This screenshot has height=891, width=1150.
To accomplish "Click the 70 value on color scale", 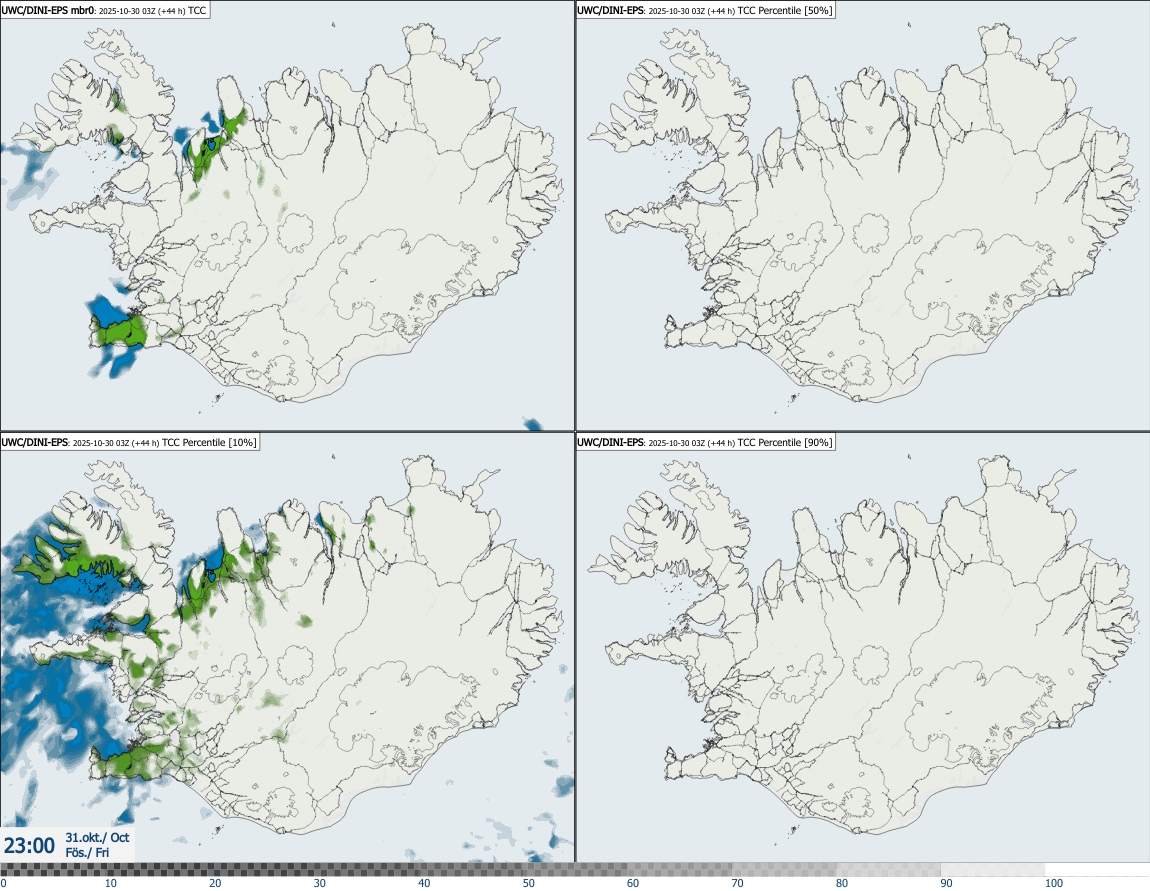I will [x=737, y=883].
